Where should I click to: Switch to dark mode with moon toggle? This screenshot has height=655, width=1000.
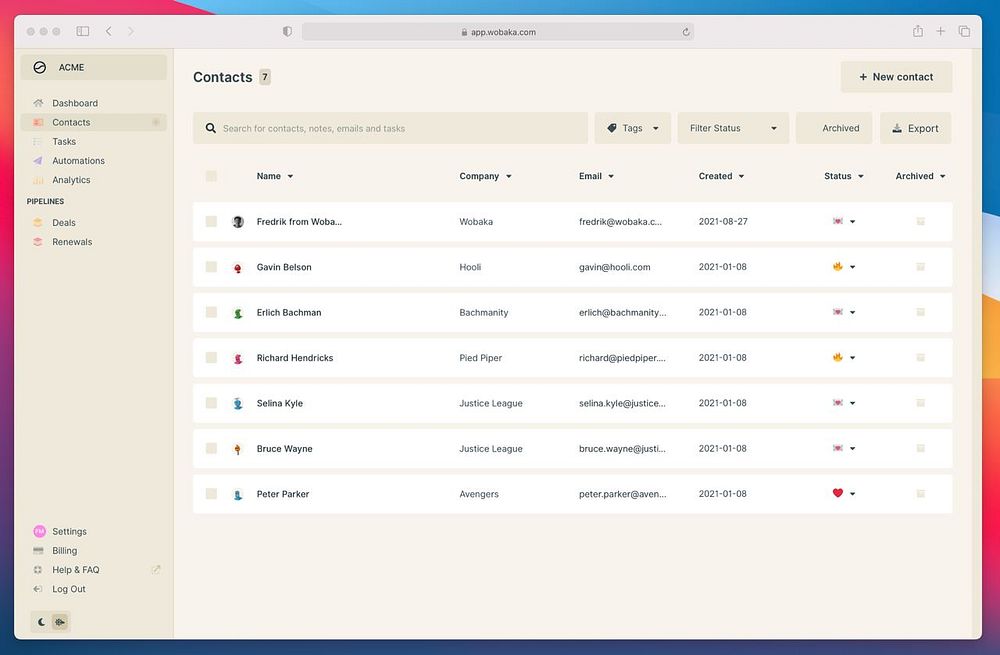coord(42,622)
